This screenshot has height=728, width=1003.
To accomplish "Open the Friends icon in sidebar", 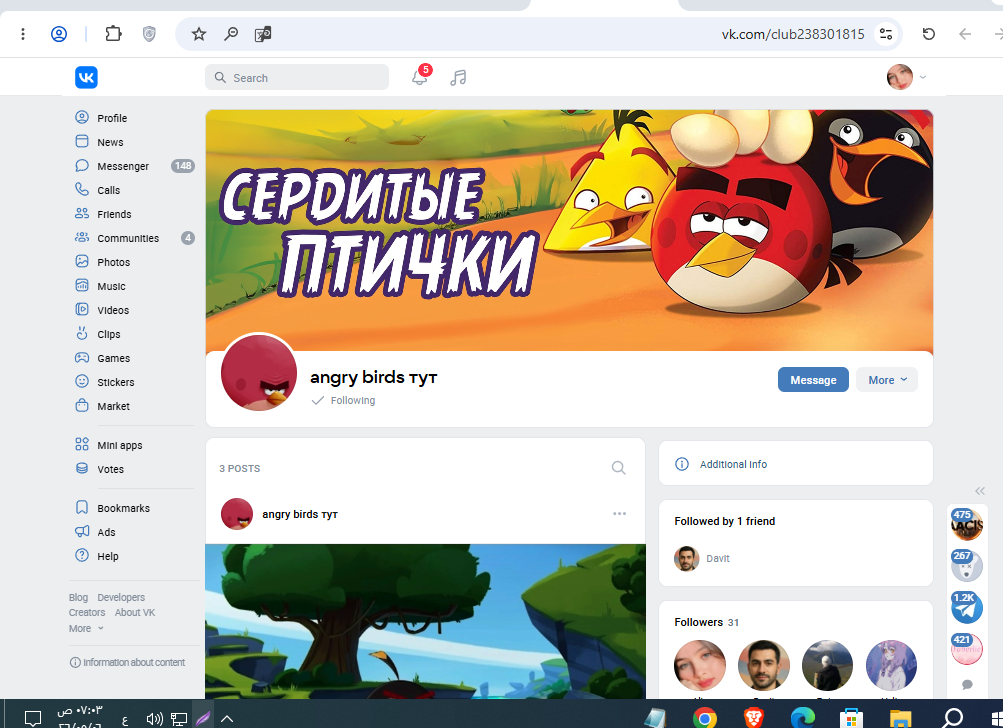I will pyautogui.click(x=82, y=214).
